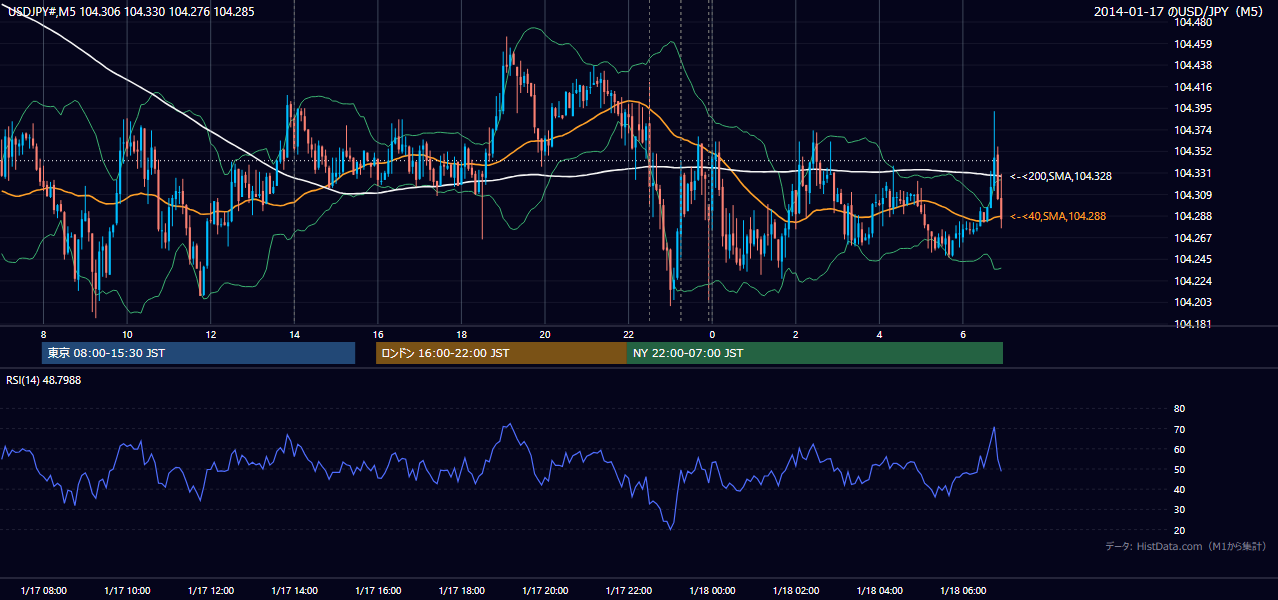Select the 40 SMA 104.288 label
Image resolution: width=1278 pixels, height=600 pixels.
point(1058,216)
